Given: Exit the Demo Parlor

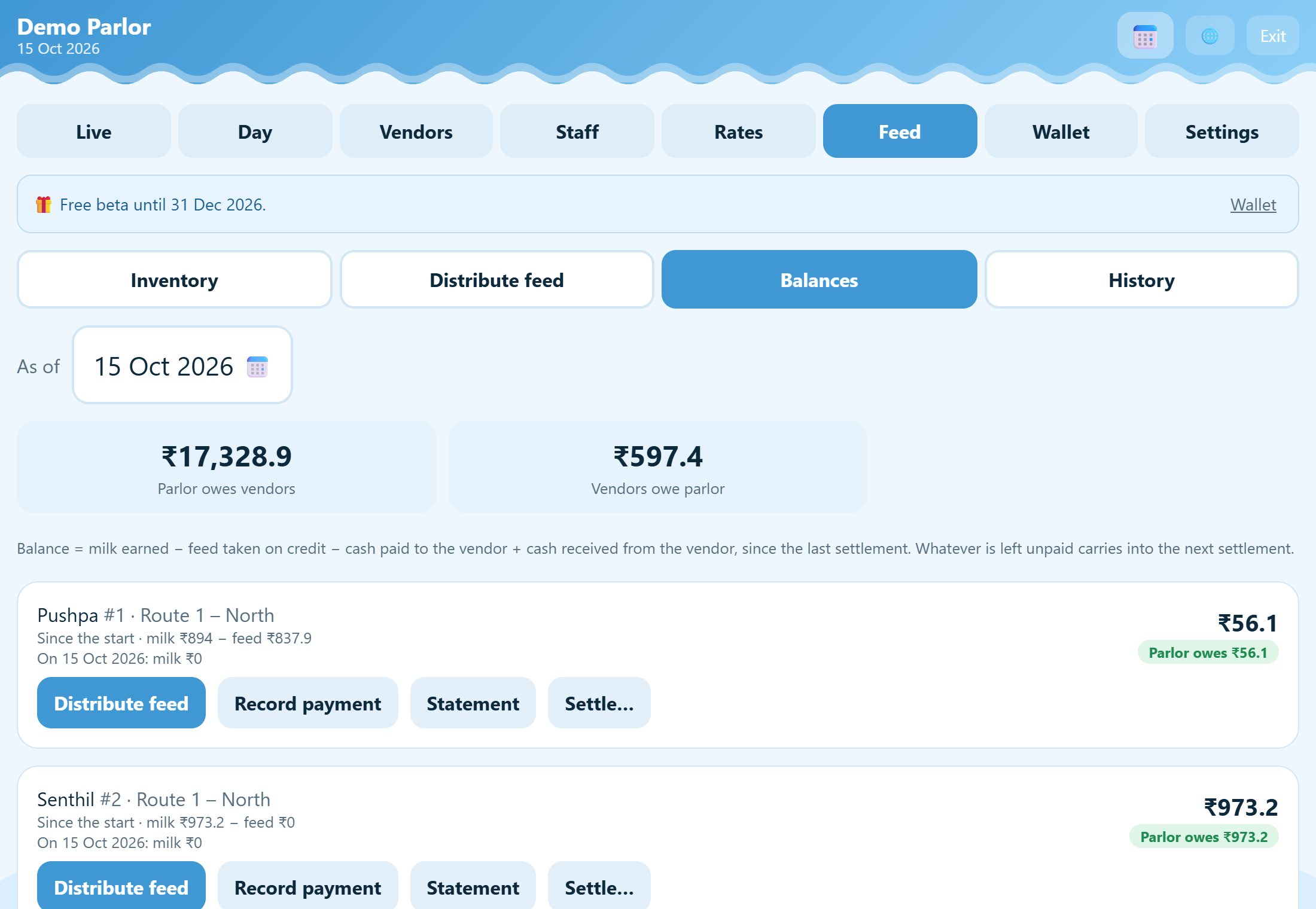Looking at the screenshot, I should point(1272,36).
